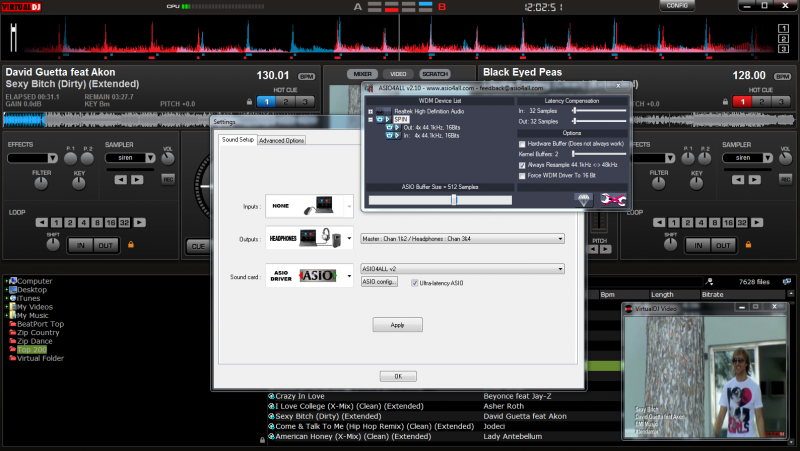Open the Sound Setup tab in Settings

[x=238, y=140]
